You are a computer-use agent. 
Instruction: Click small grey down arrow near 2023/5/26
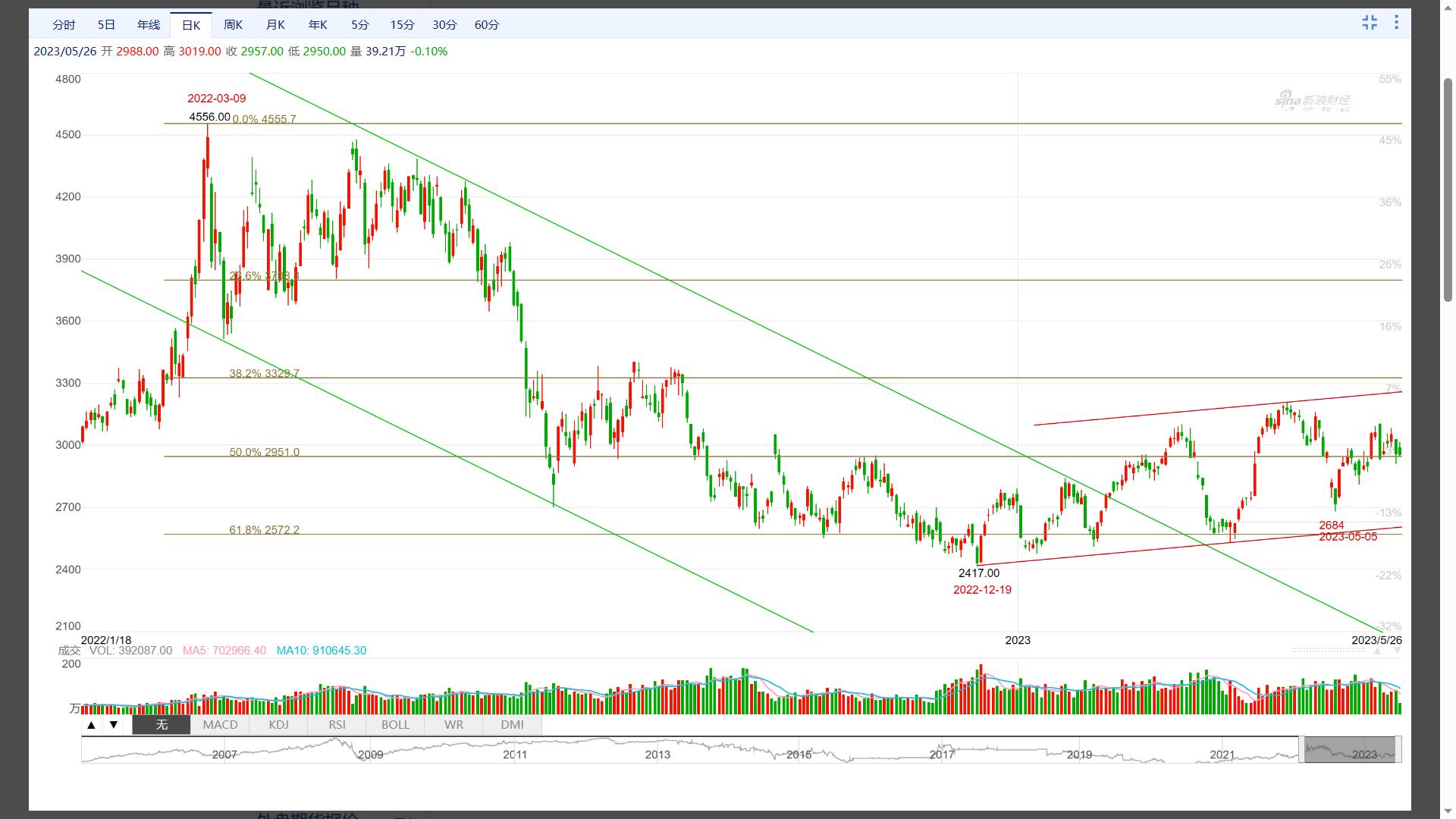coord(1397,651)
